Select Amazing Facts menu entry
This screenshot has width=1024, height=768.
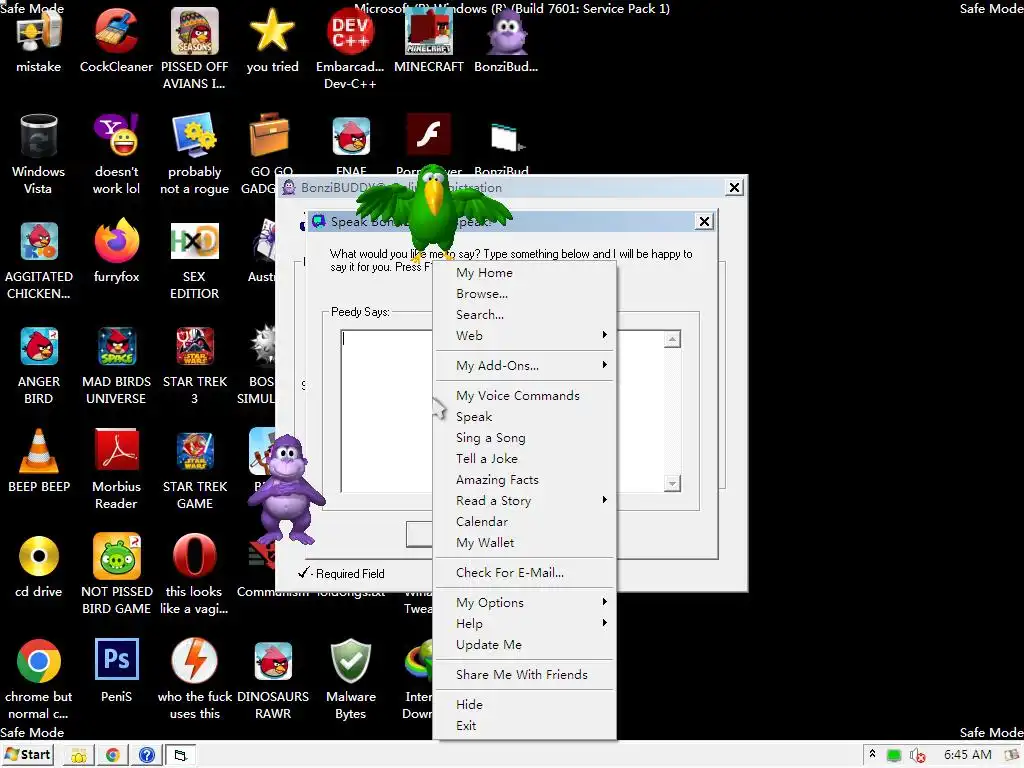point(526,480)
